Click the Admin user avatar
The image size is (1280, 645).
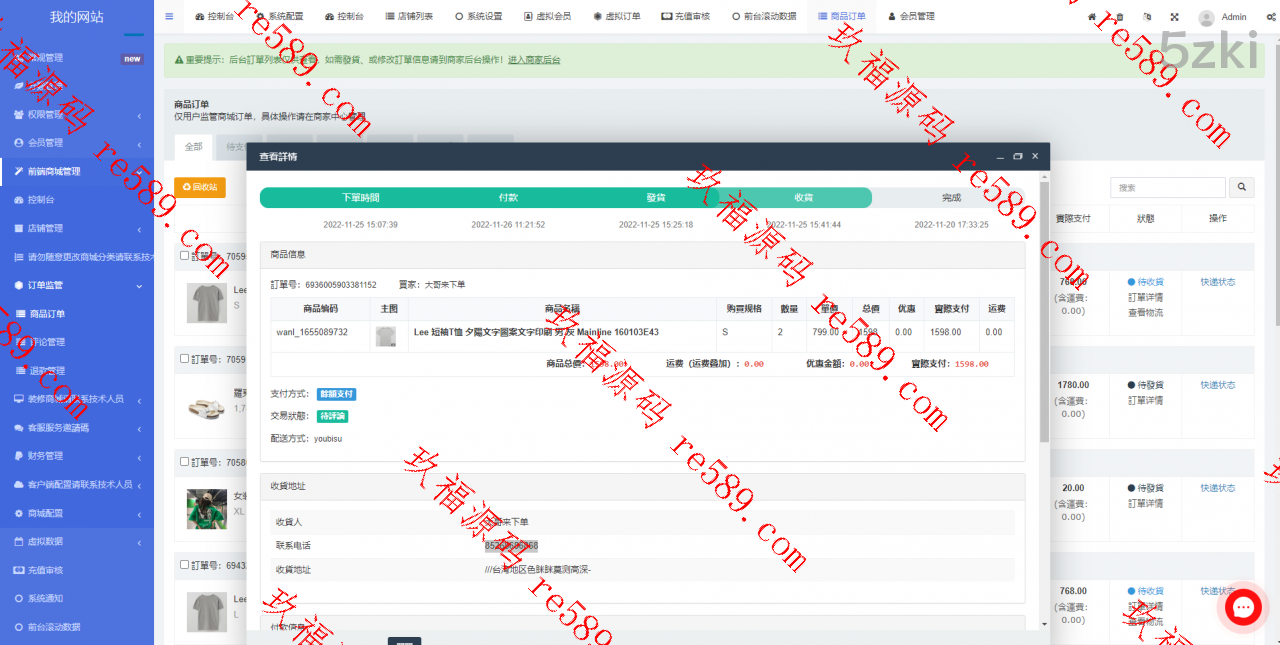1207,17
